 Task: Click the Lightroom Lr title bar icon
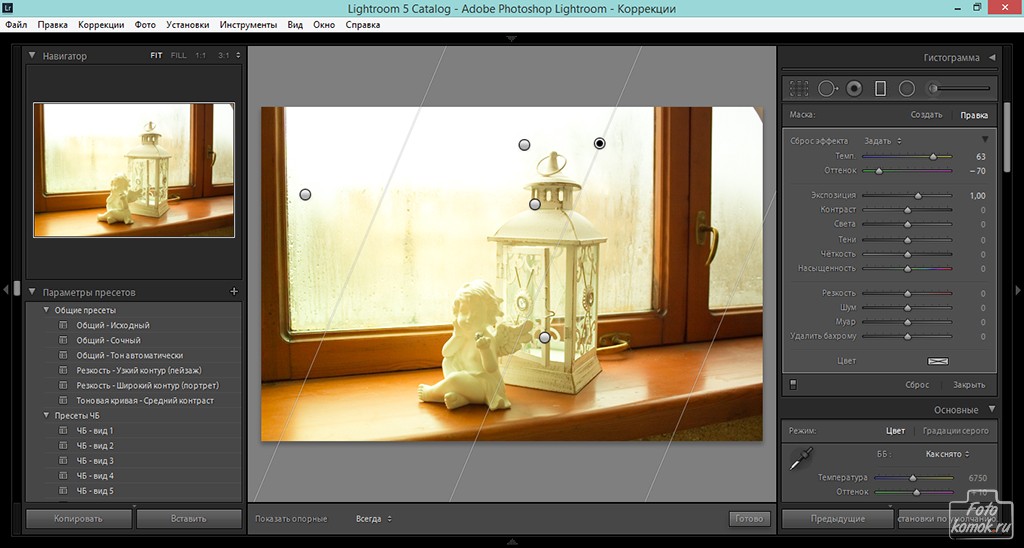(x=8, y=8)
